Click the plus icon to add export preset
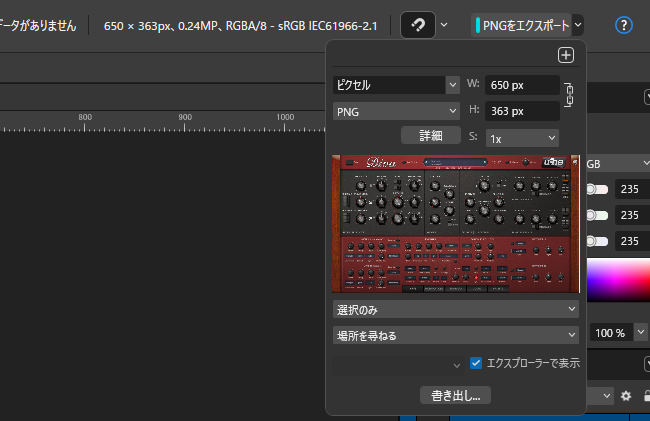 pos(566,56)
